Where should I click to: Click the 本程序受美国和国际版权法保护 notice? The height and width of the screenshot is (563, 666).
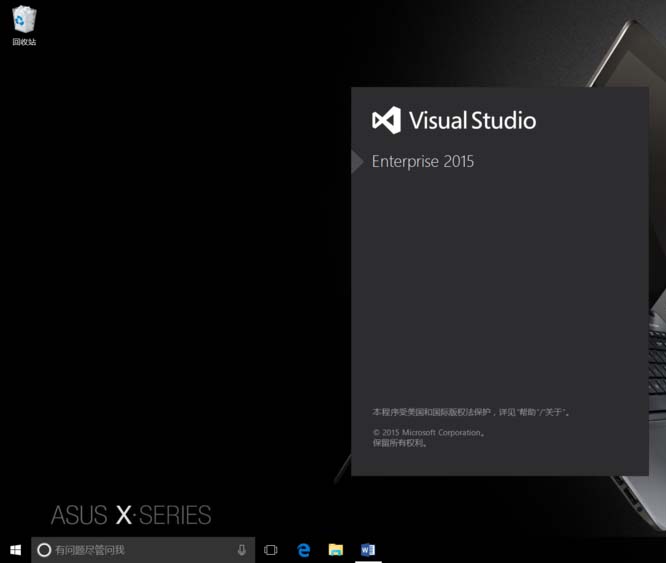click(x=470, y=411)
